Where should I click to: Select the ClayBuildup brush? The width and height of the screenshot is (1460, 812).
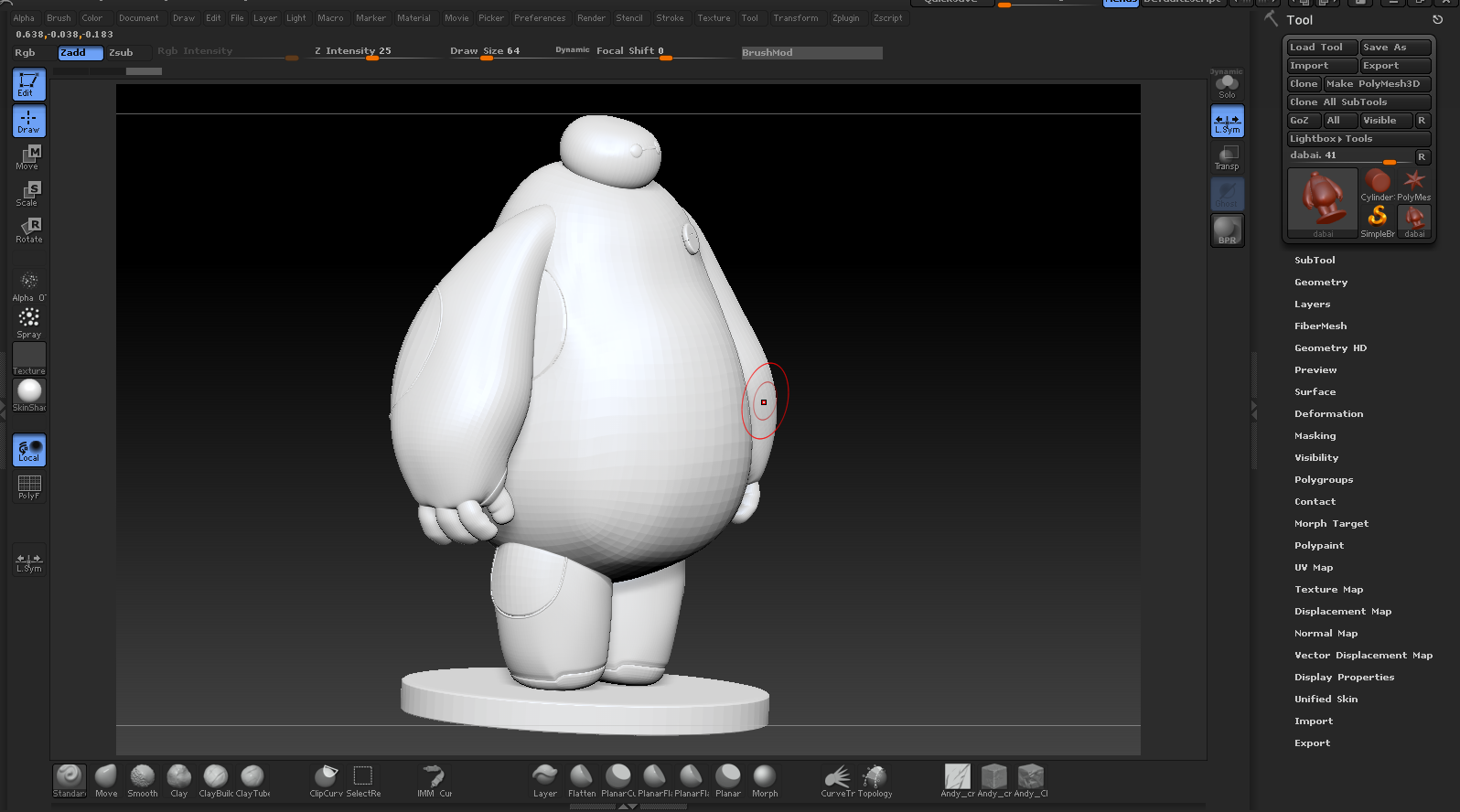(x=216, y=781)
